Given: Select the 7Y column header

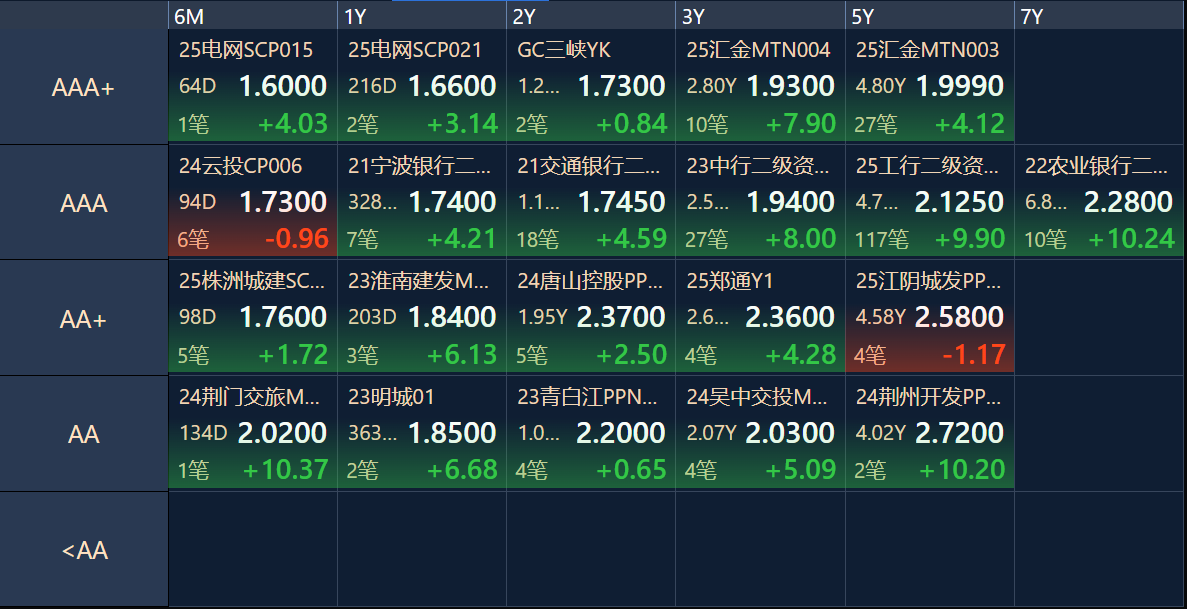Looking at the screenshot, I should (1100, 16).
